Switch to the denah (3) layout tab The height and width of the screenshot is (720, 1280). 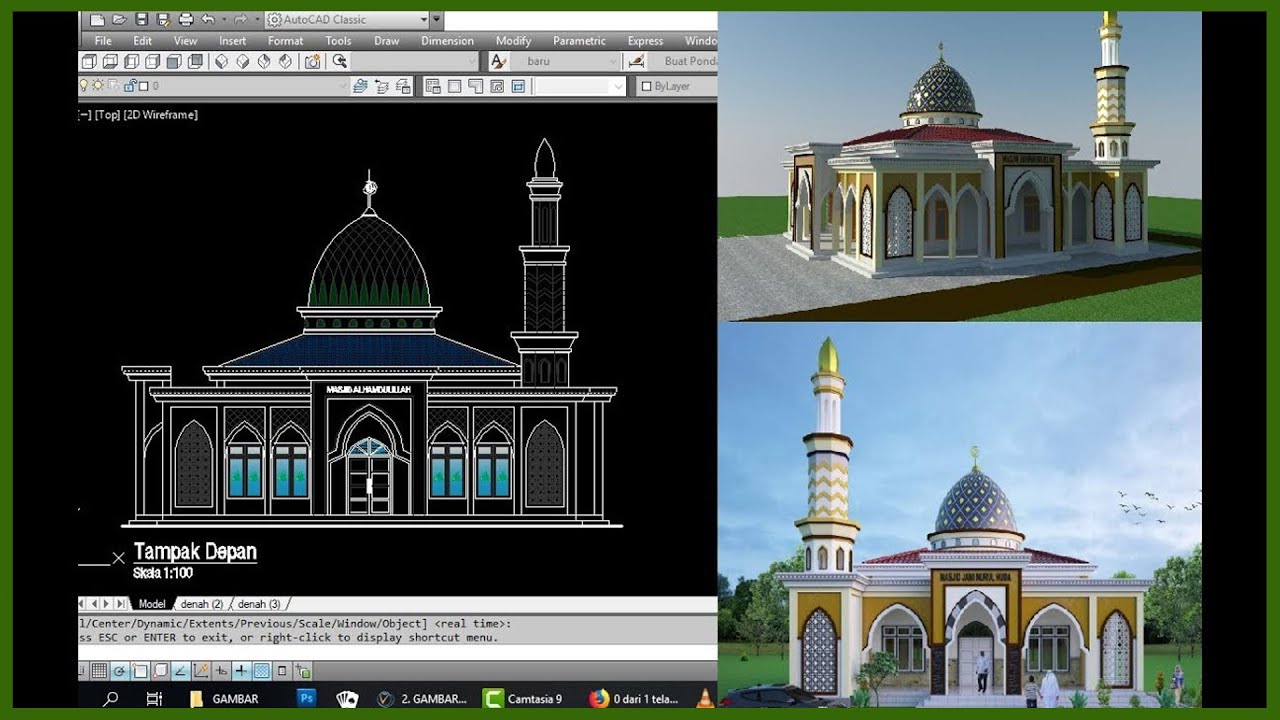click(259, 604)
